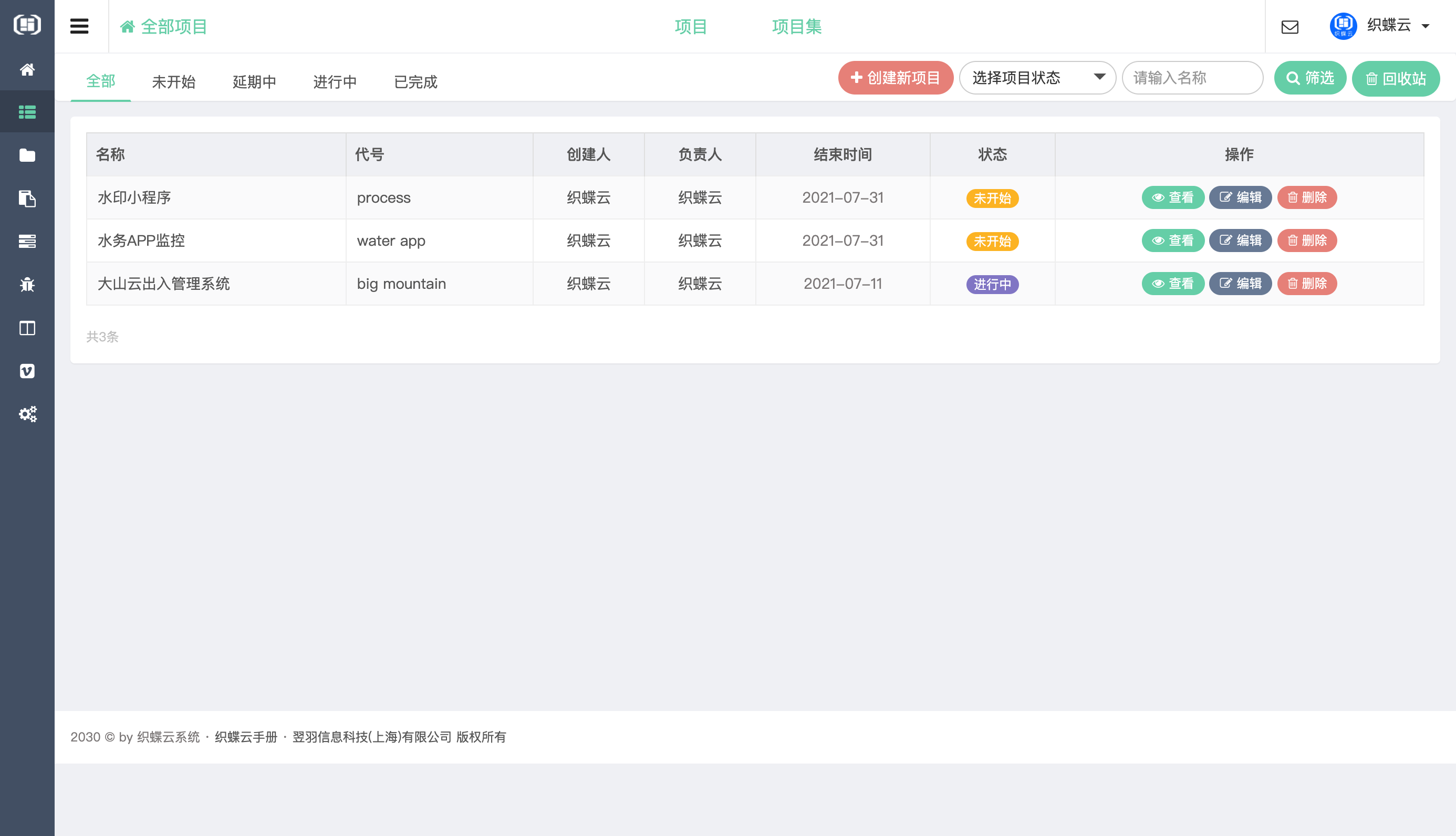Image resolution: width=1456 pixels, height=836 pixels.
Task: Toggle the hamburger menu icon
Action: [x=79, y=26]
